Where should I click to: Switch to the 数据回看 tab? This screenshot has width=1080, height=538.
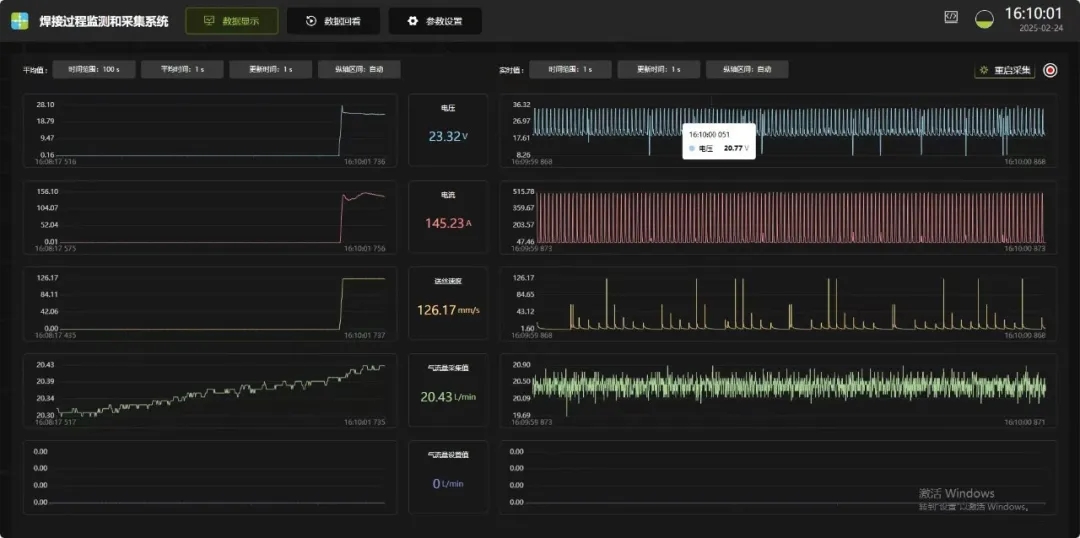click(x=333, y=21)
